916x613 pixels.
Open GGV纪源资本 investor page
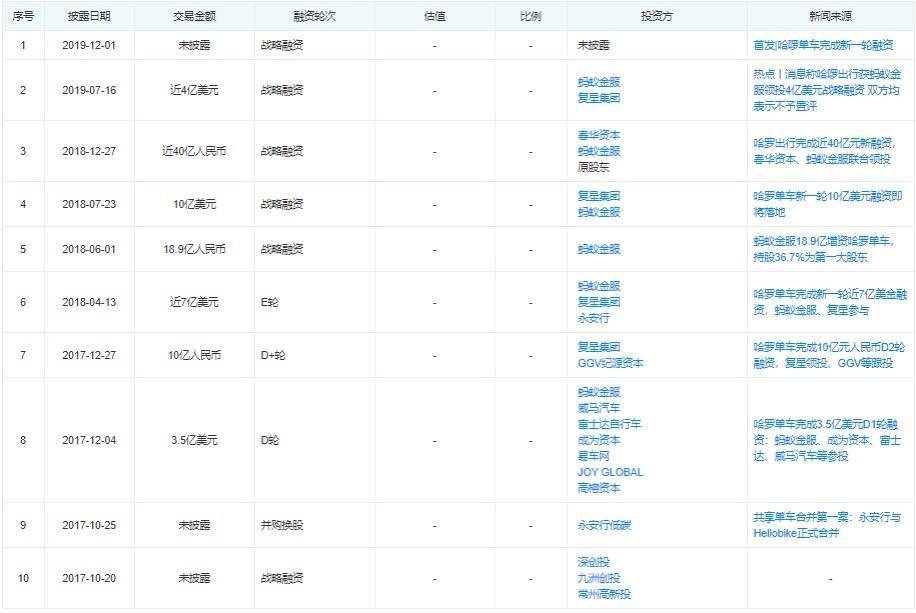coord(610,363)
